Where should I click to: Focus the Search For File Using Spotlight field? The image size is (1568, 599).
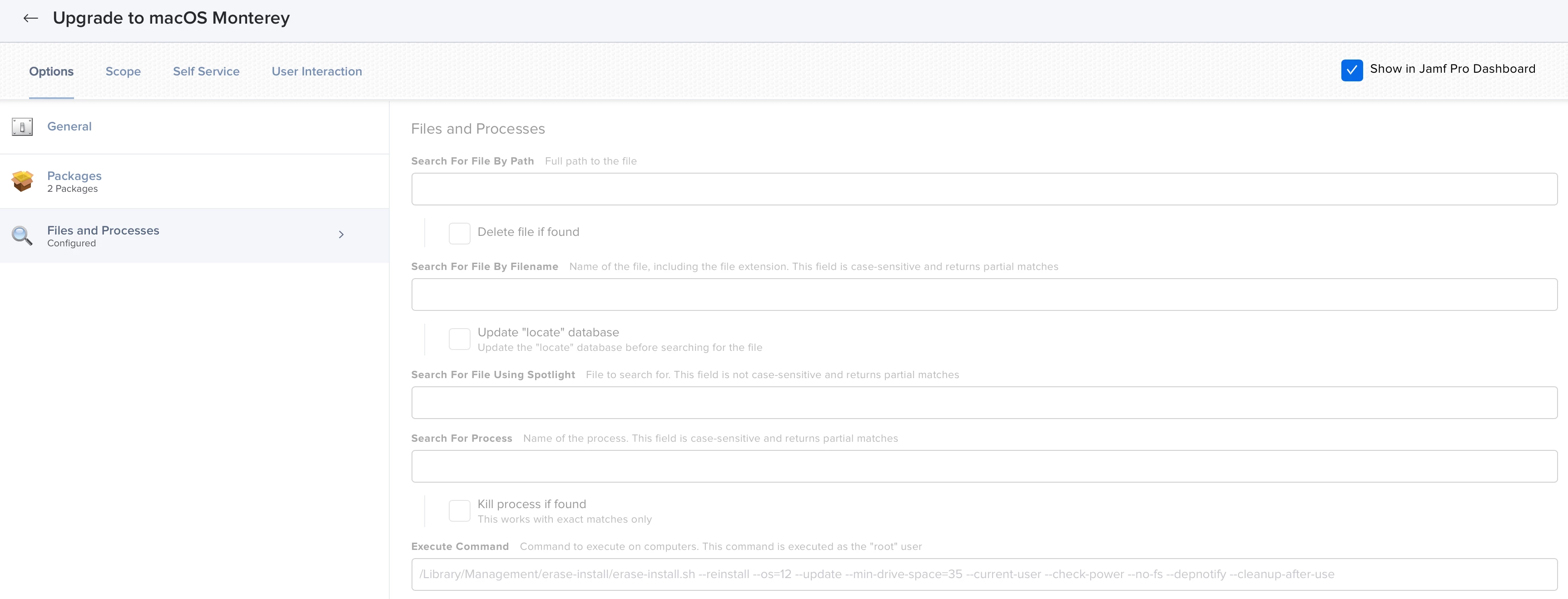coord(984,402)
